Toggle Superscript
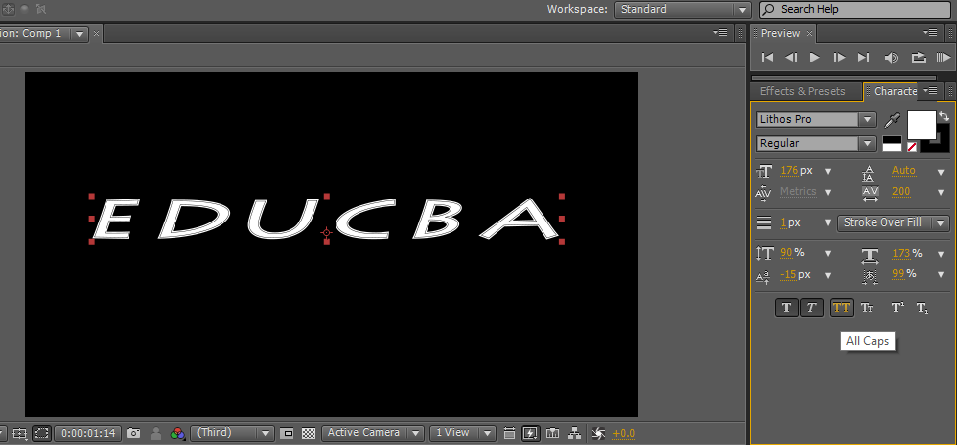This screenshot has height=445, width=957. coord(897,308)
